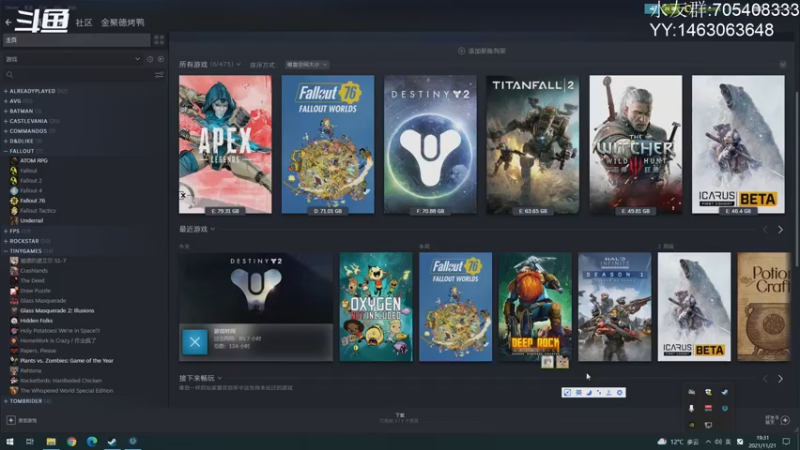Expand the D&DLIKE collection
This screenshot has width=800, height=450.
(23, 141)
